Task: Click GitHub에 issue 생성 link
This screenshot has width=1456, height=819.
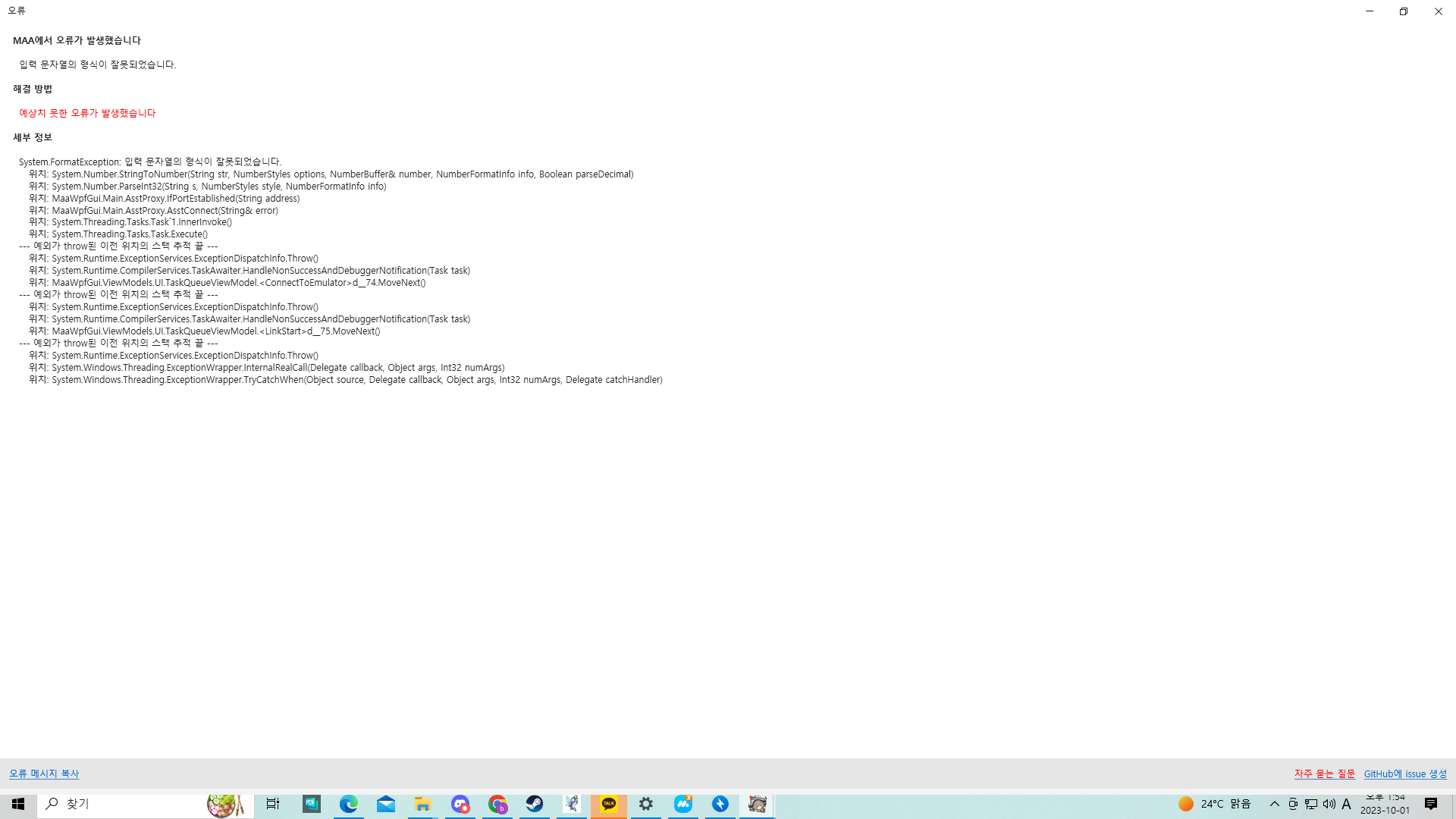Action: [1405, 773]
